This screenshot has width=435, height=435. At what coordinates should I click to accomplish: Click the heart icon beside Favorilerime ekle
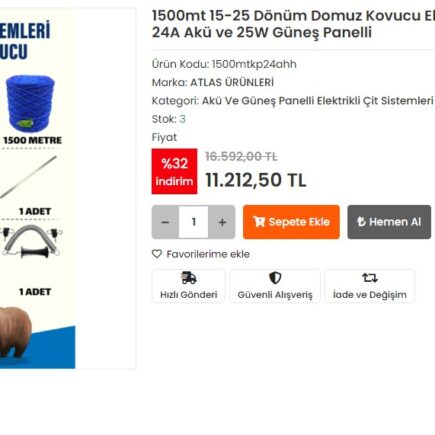point(157,254)
